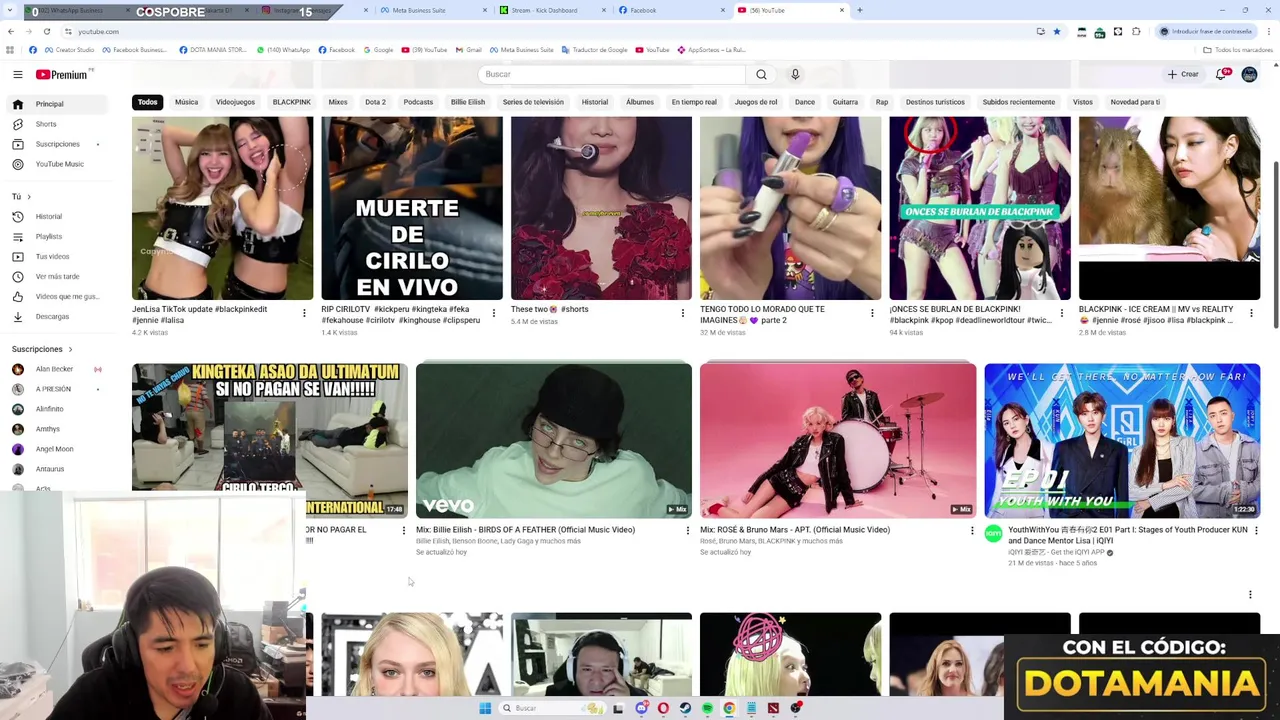
Task: Open liked videos in sidebar
Action: coord(55,296)
